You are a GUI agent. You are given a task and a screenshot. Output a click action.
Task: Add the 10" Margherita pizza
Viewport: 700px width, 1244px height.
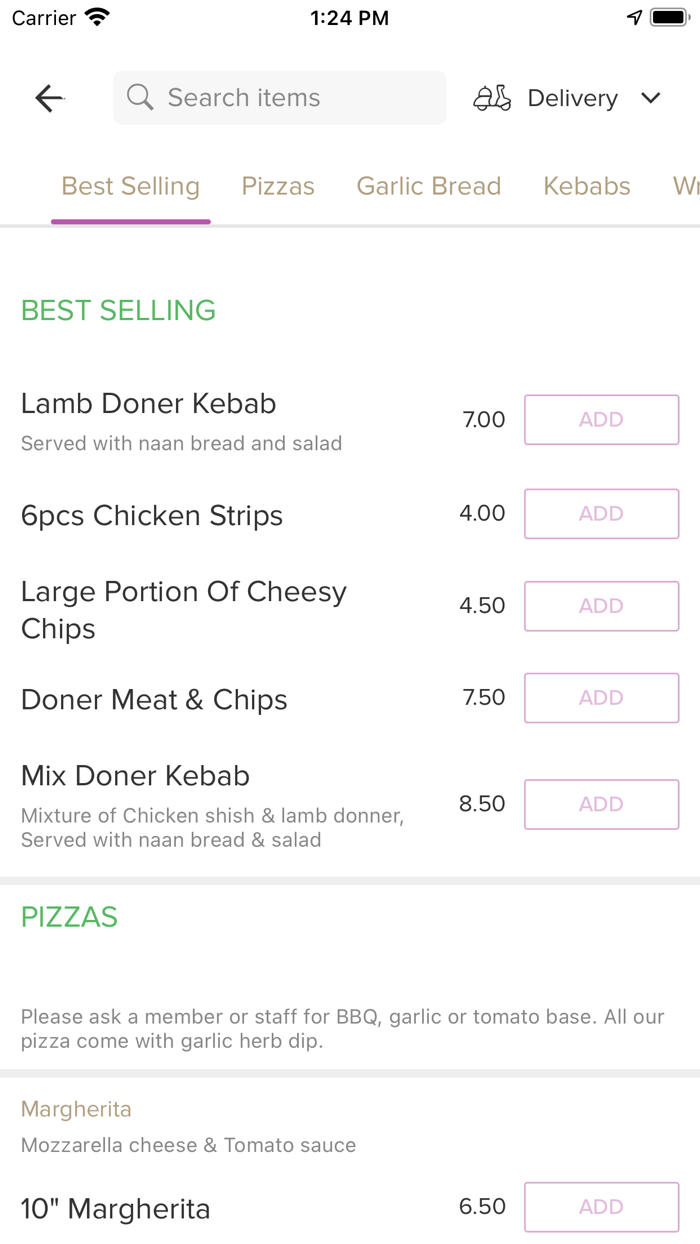601,1207
